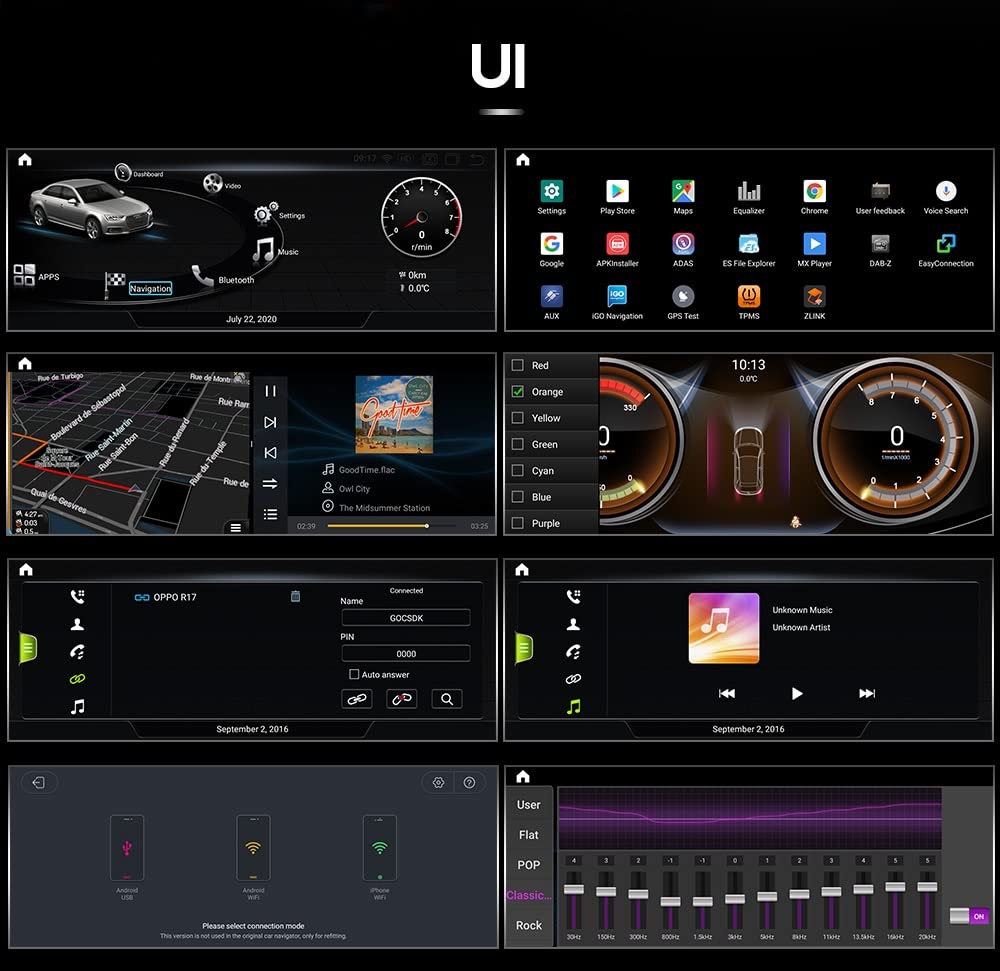Open the music playlist icon

(270, 514)
